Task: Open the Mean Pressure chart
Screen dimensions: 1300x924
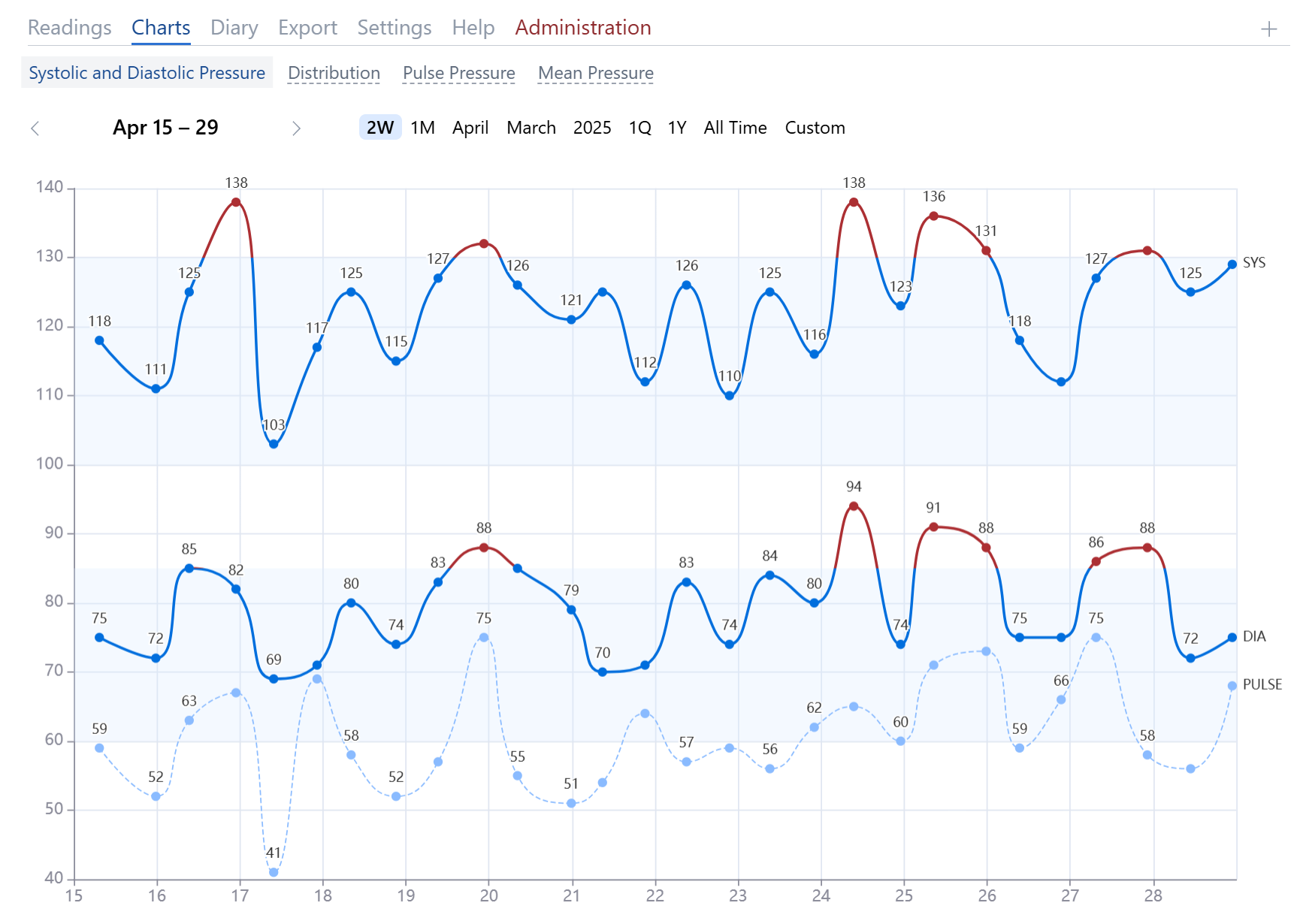Action: 595,73
